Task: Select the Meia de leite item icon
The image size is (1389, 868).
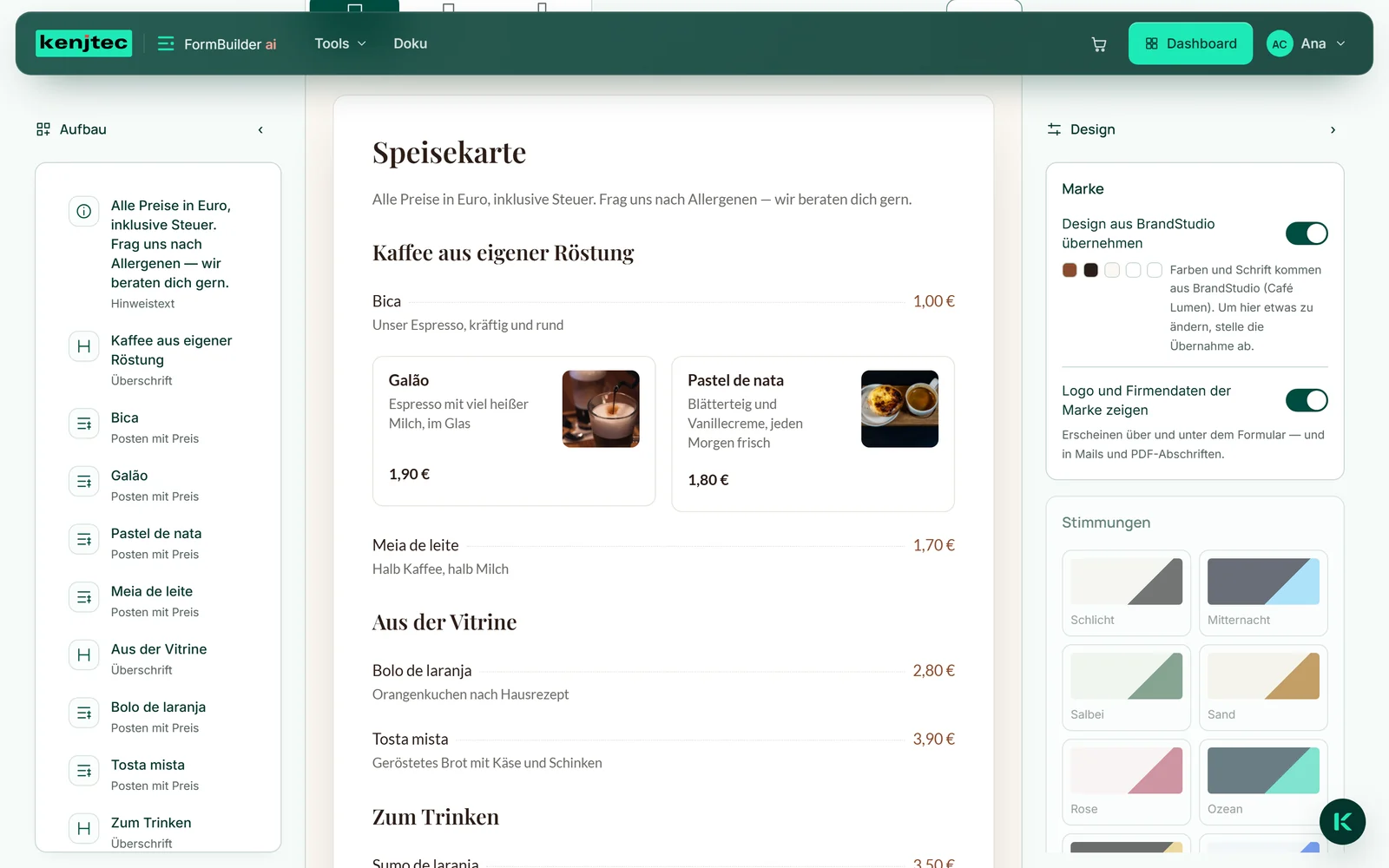Action: [84, 597]
